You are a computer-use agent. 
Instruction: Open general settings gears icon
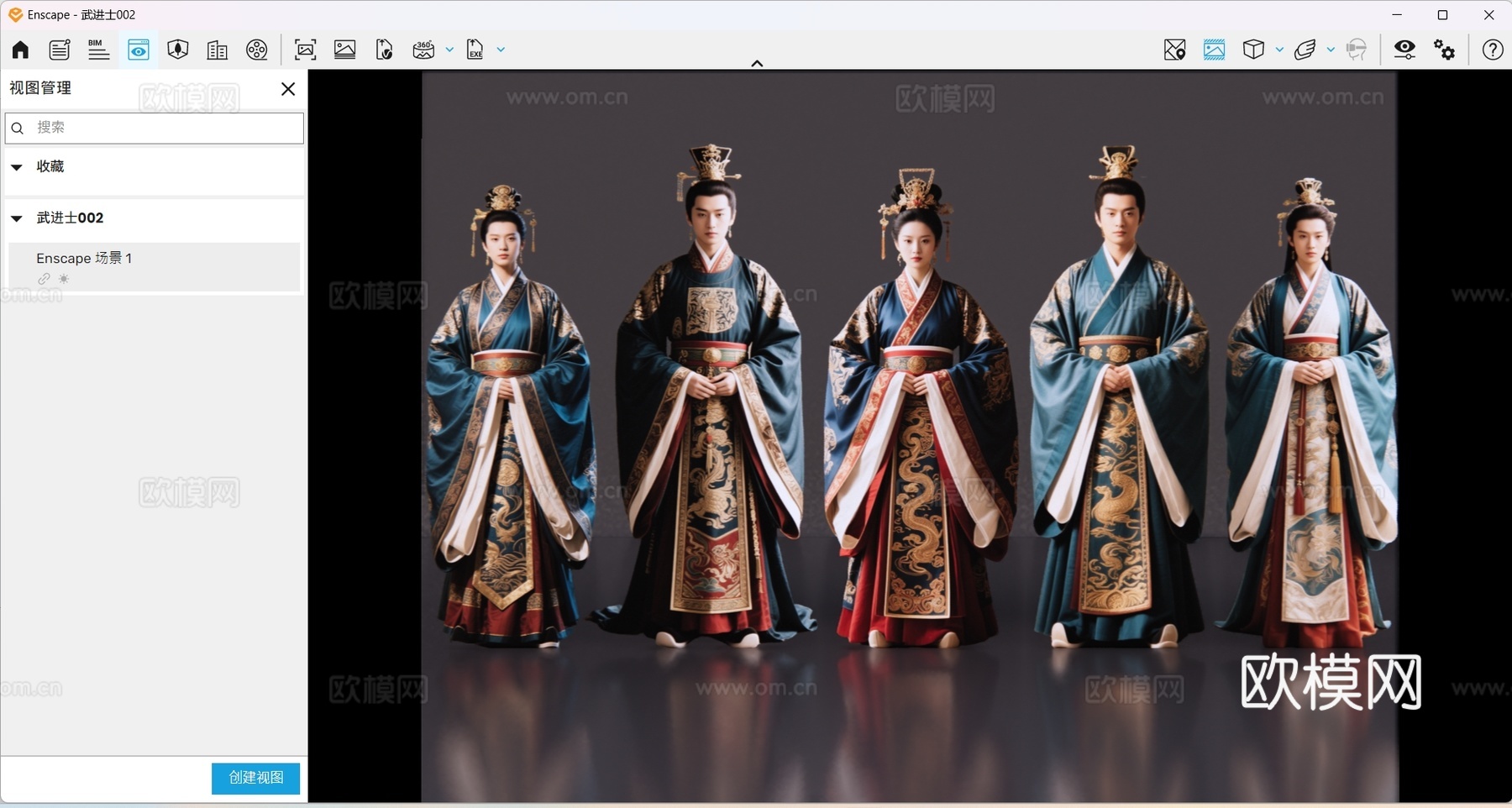[x=1445, y=50]
